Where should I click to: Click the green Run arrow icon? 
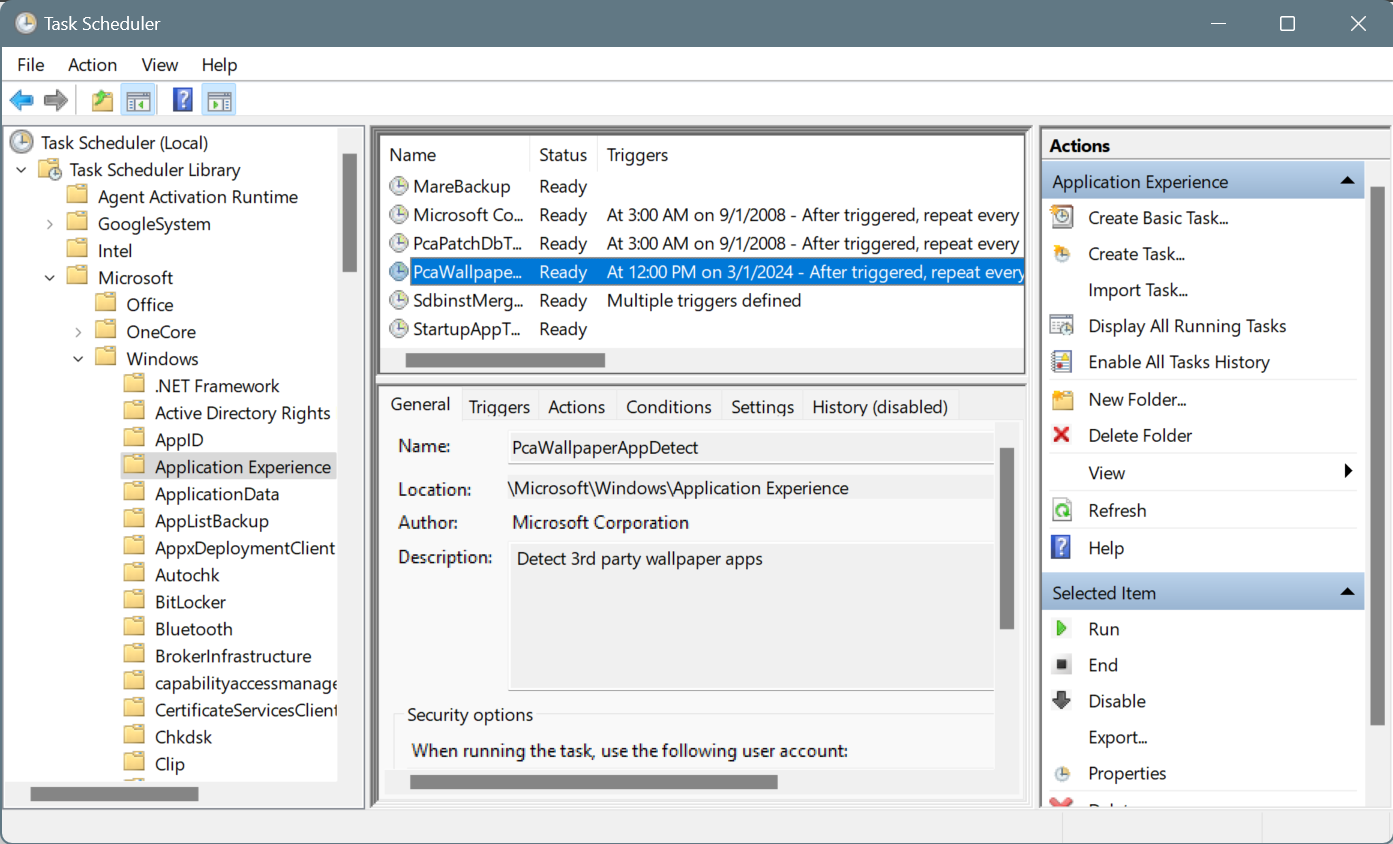pos(1062,629)
